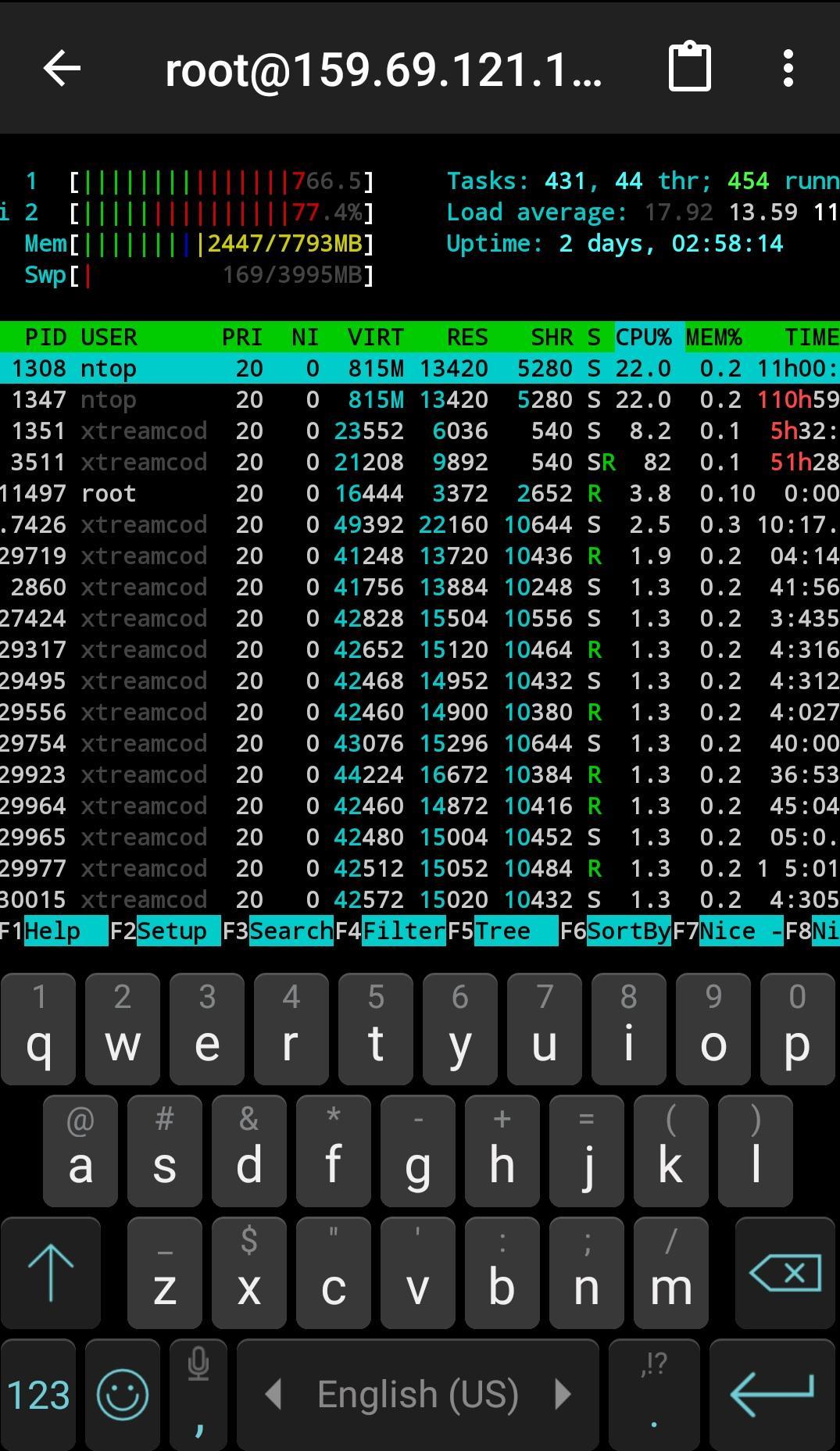Select F2 Setup in htop footer
This screenshot has height=1451, width=840.
click(x=165, y=931)
